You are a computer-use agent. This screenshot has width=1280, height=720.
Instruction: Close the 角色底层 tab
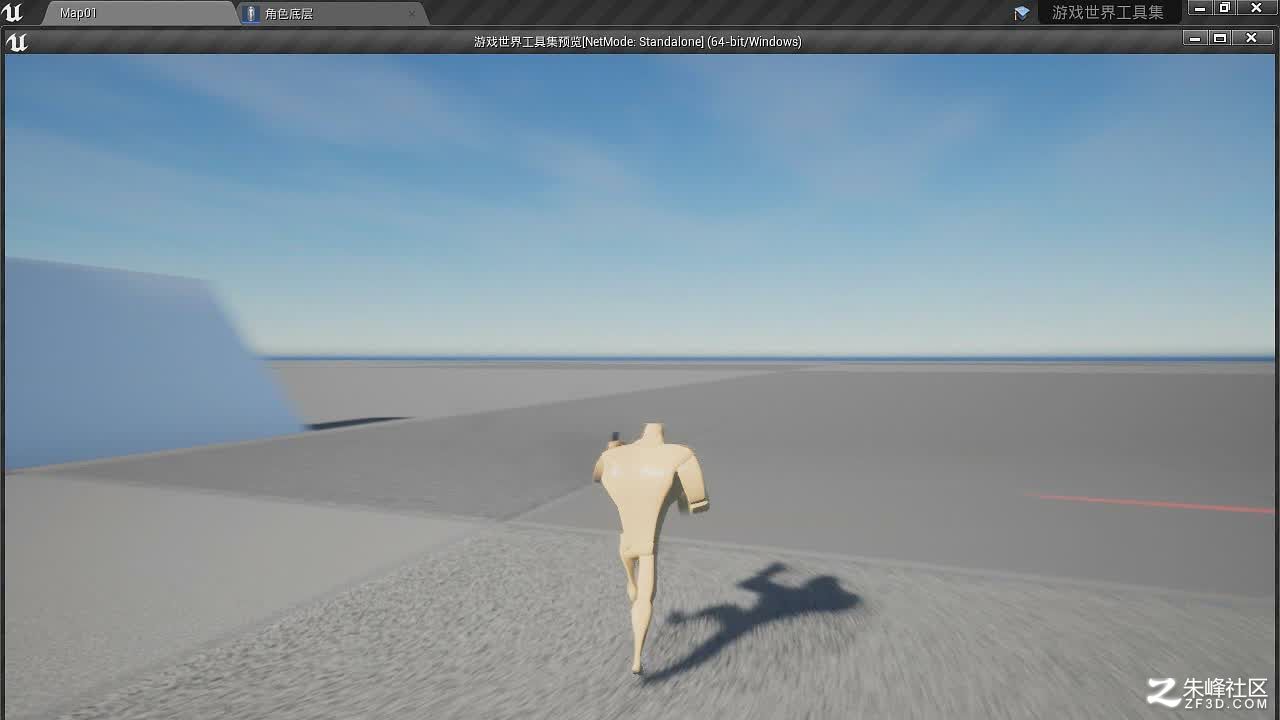[412, 14]
